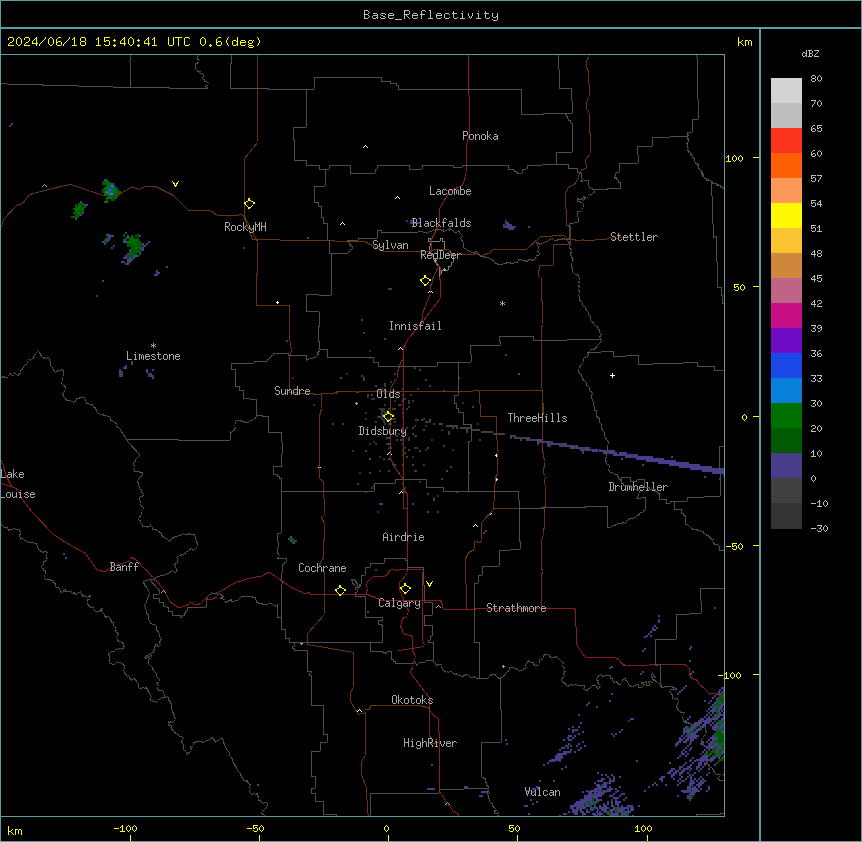This screenshot has height=842, width=862.
Task: Click the Olds label
Action: pyautogui.click(x=388, y=394)
